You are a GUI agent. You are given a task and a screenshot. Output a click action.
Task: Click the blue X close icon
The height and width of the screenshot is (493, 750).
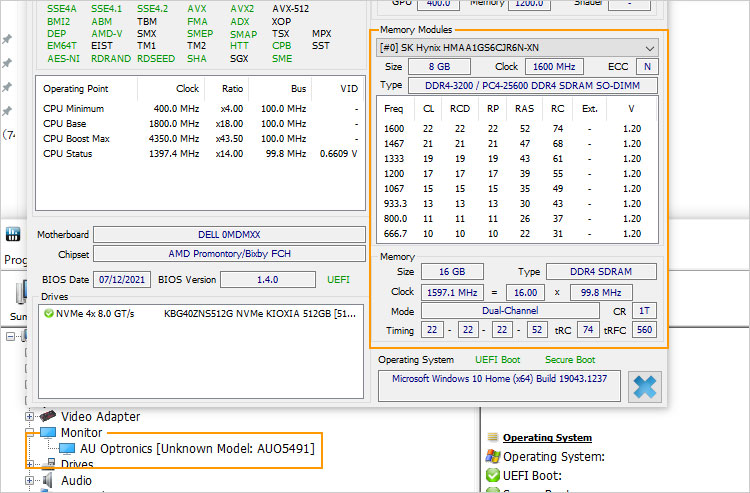point(647,386)
